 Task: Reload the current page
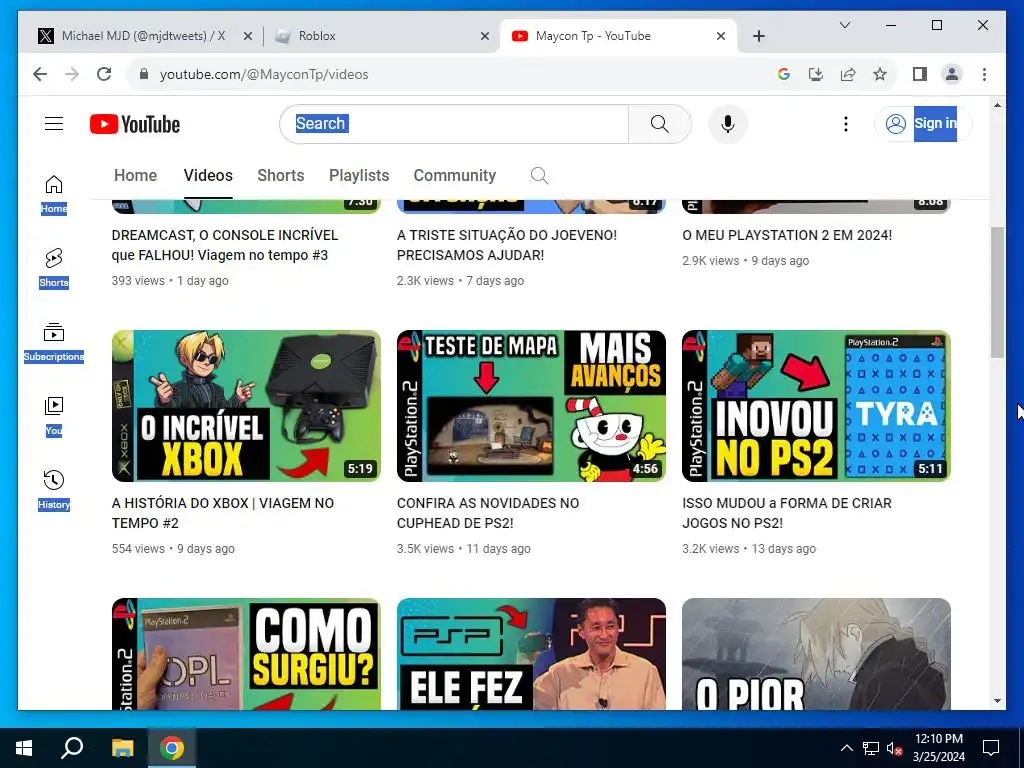pos(104,74)
